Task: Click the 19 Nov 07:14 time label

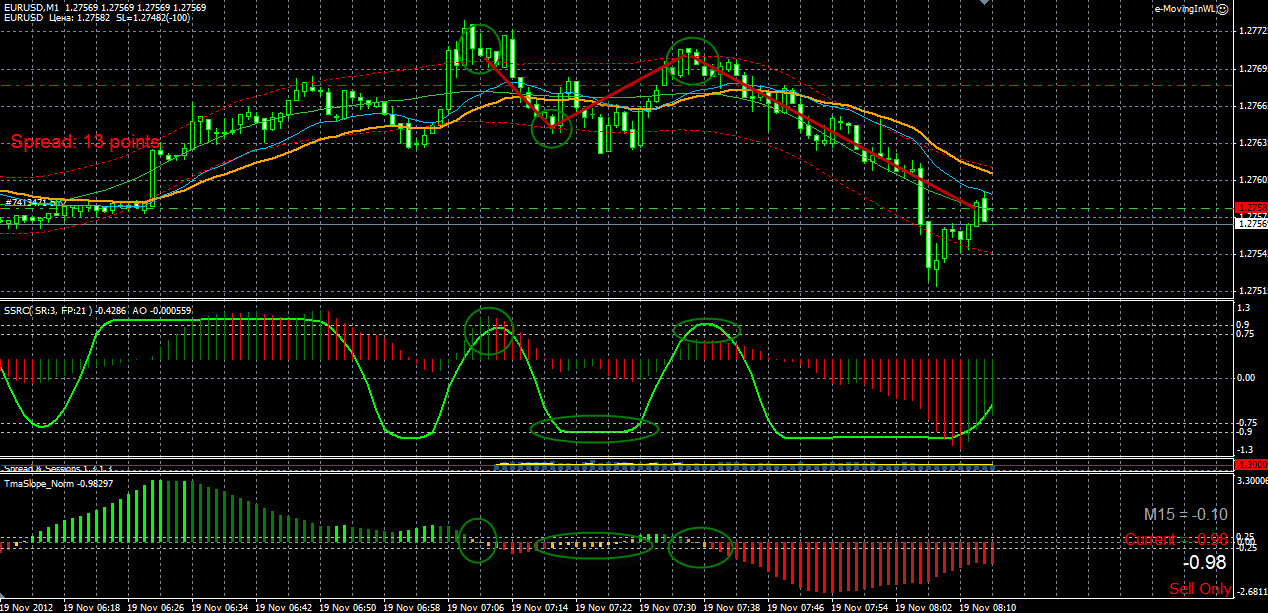Action: coord(540,607)
